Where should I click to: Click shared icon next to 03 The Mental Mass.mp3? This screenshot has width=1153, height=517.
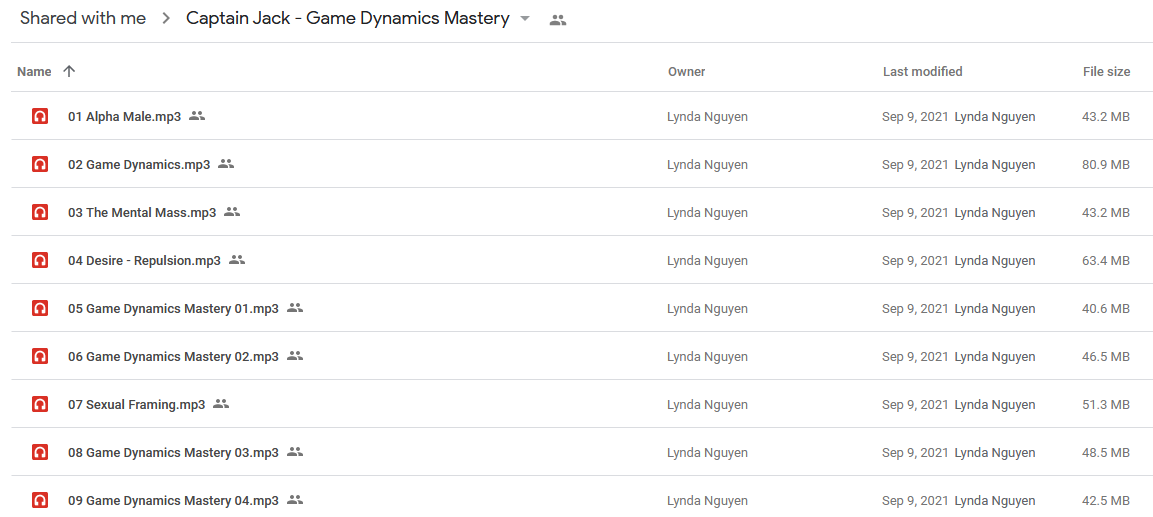(x=232, y=212)
